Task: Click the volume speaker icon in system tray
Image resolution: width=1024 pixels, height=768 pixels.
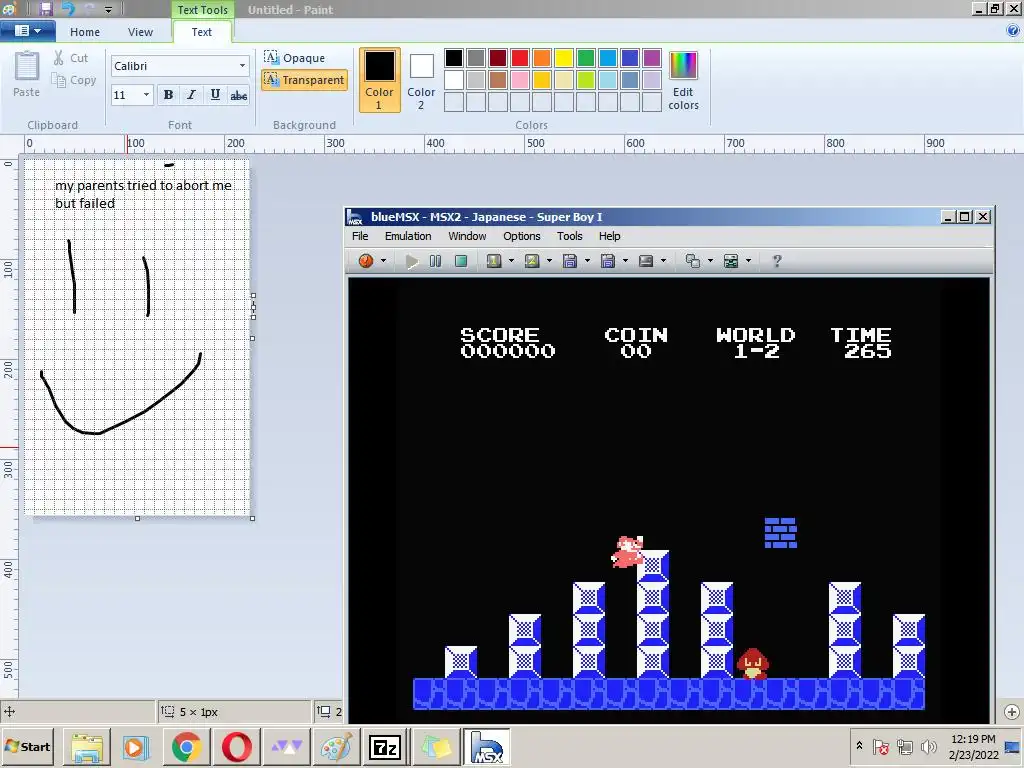Action: [x=928, y=746]
